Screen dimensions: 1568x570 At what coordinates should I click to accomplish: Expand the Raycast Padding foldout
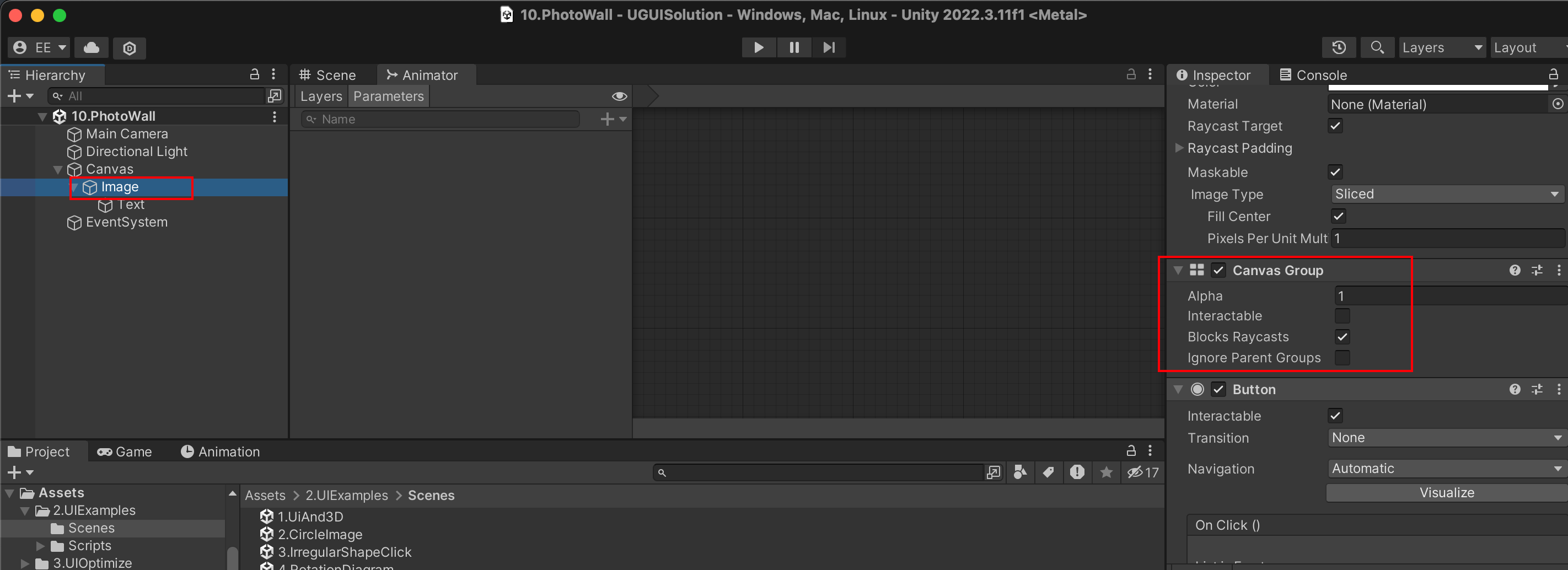click(1179, 148)
